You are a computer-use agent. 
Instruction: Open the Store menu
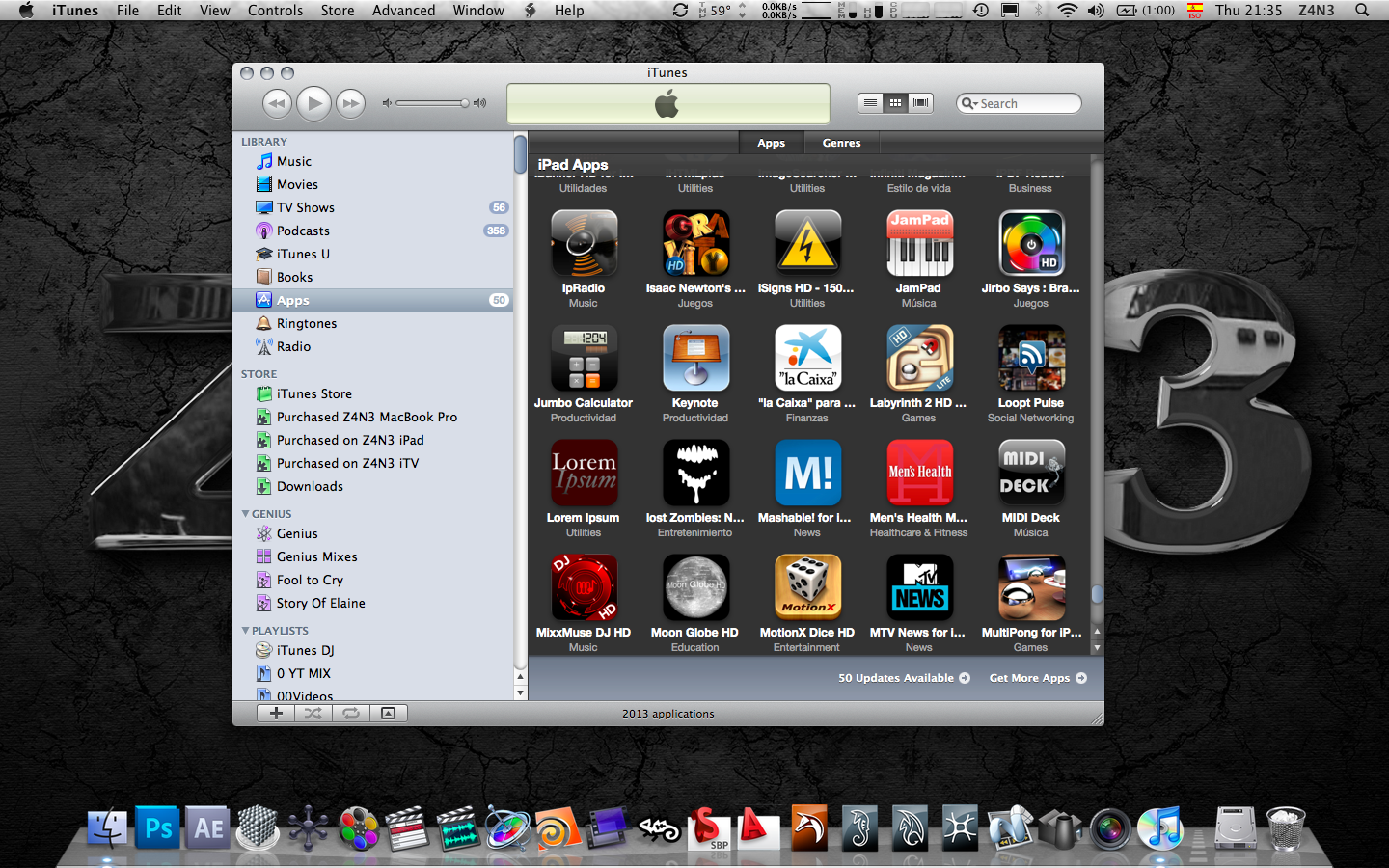338,11
